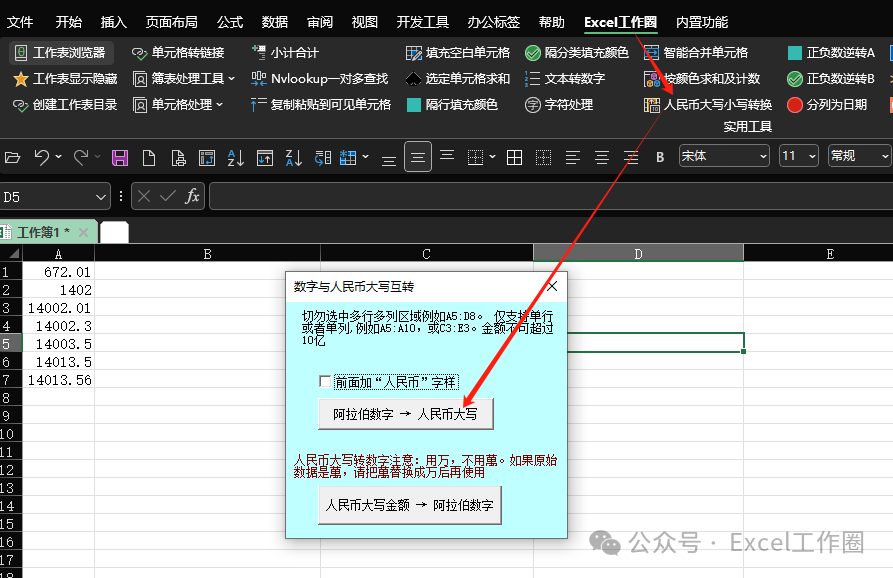This screenshot has width=893, height=578.
Task: Click 小计合计 tool
Action: tap(285, 53)
